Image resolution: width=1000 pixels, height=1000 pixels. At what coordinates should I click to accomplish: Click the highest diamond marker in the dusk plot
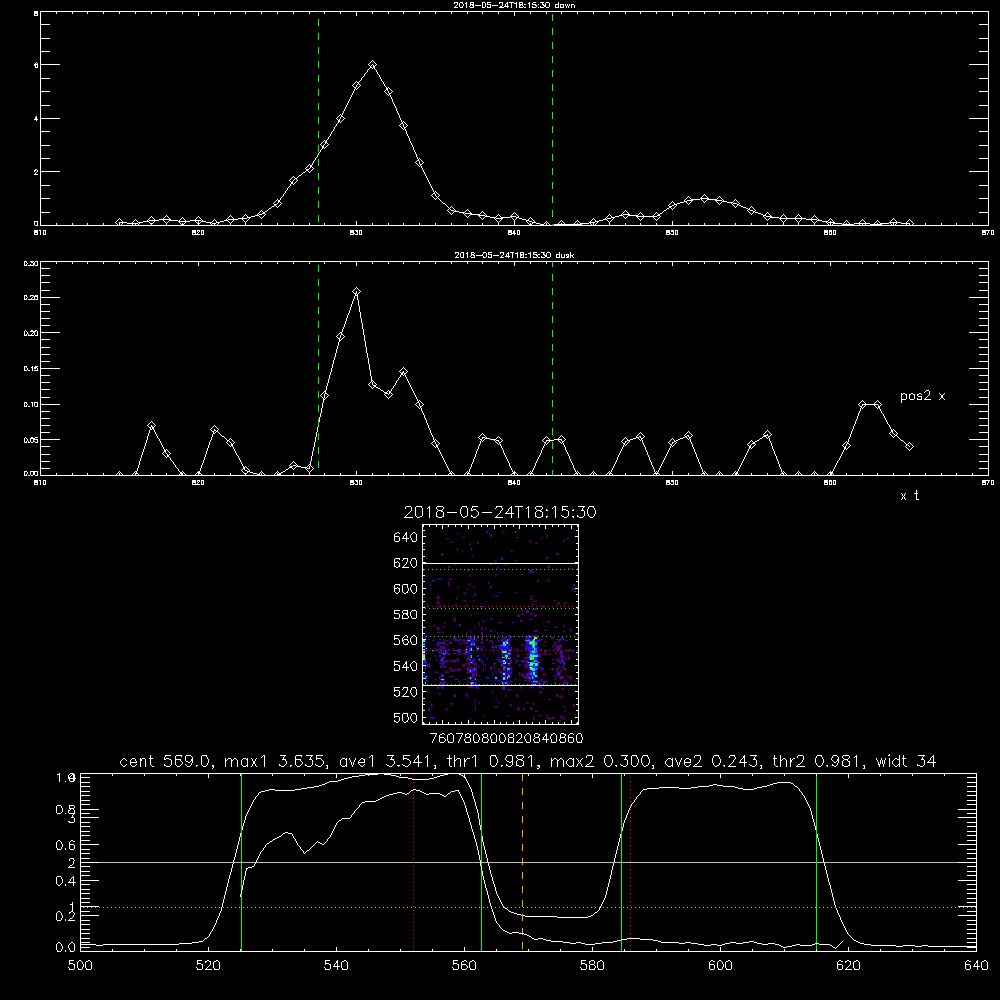pyautogui.click(x=357, y=291)
